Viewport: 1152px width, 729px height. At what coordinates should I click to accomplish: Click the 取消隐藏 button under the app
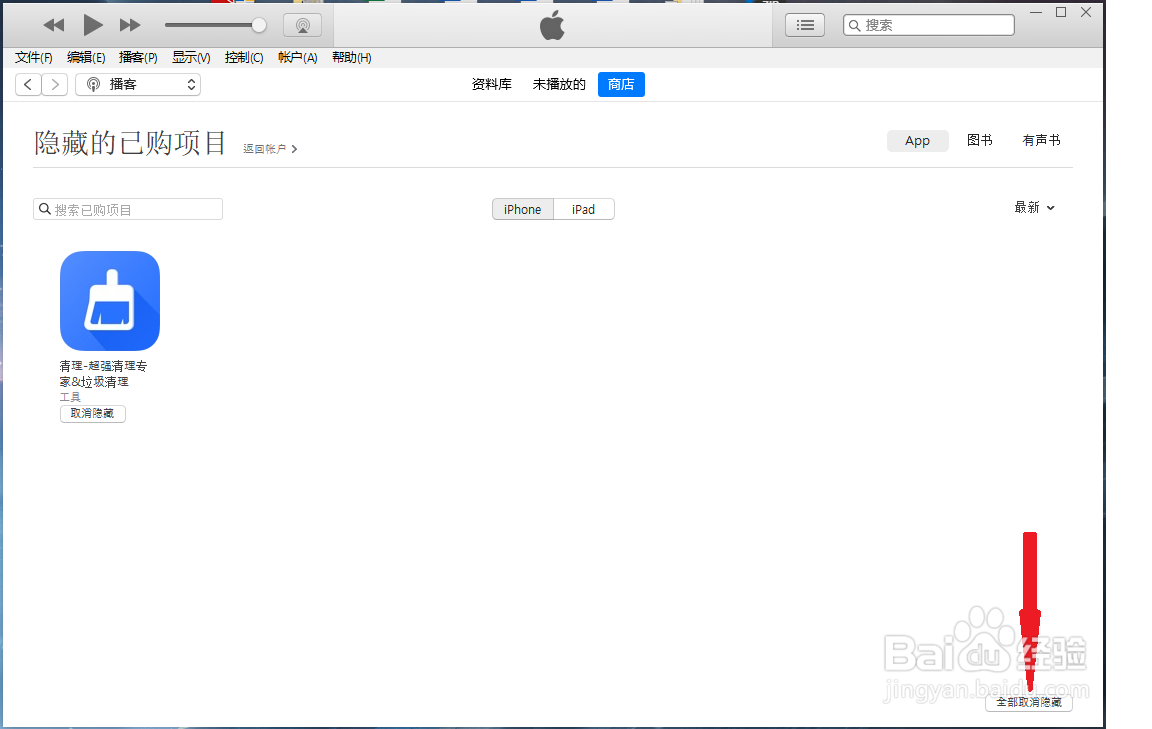point(93,414)
